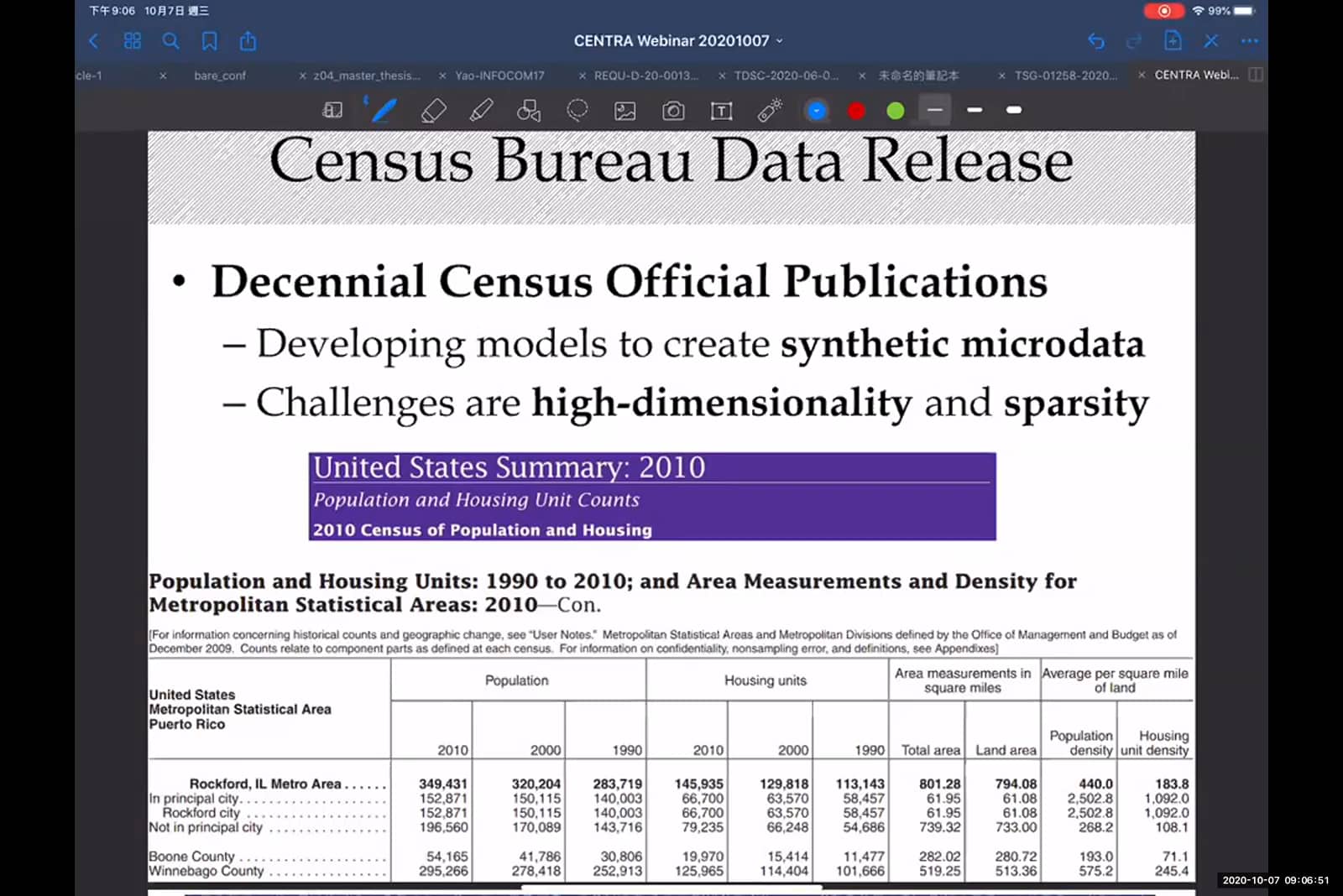This screenshot has width=1343, height=896.
Task: Go back with the left chevron
Action: (x=93, y=40)
